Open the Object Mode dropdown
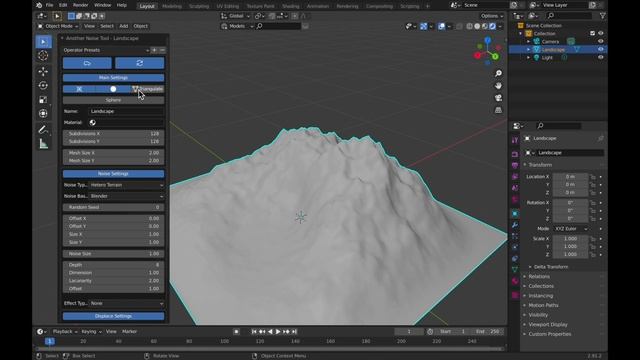Screen dimensions: 640x360 (58, 26)
